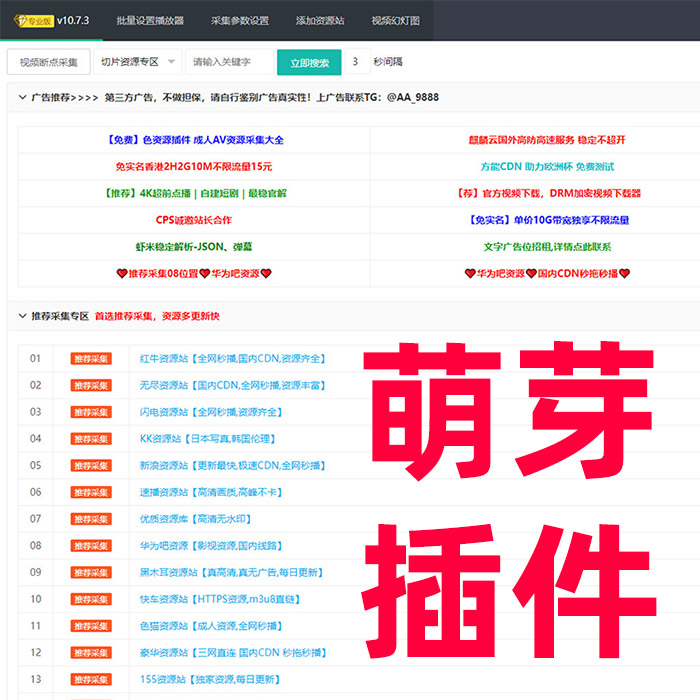Image resolution: width=700 pixels, height=700 pixels.
Task: Collapse the 广告推荐 section chevron
Action: (x=22, y=98)
